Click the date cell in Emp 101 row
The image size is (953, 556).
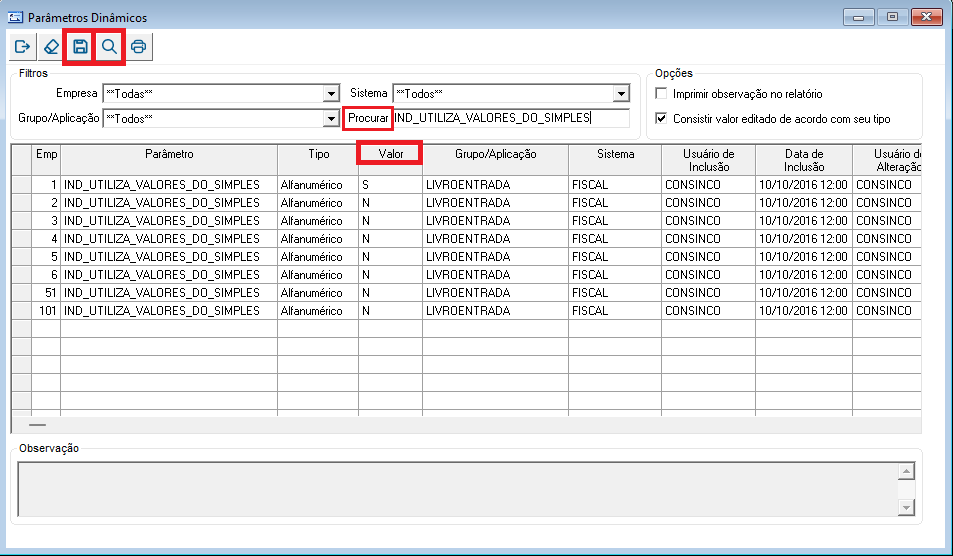tap(803, 311)
